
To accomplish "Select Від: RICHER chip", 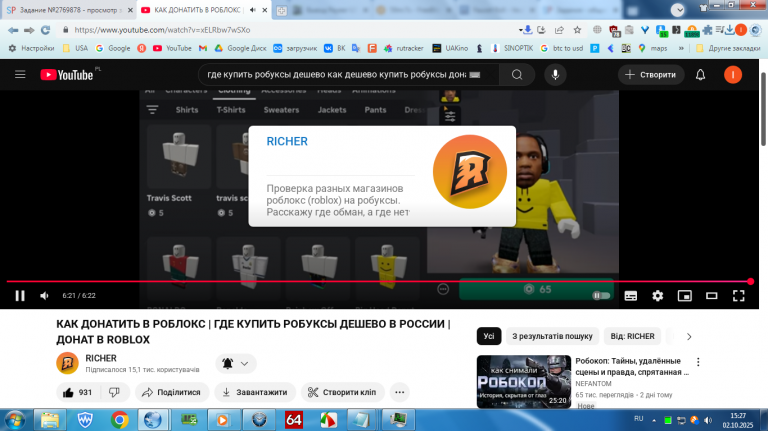I will click(632, 336).
